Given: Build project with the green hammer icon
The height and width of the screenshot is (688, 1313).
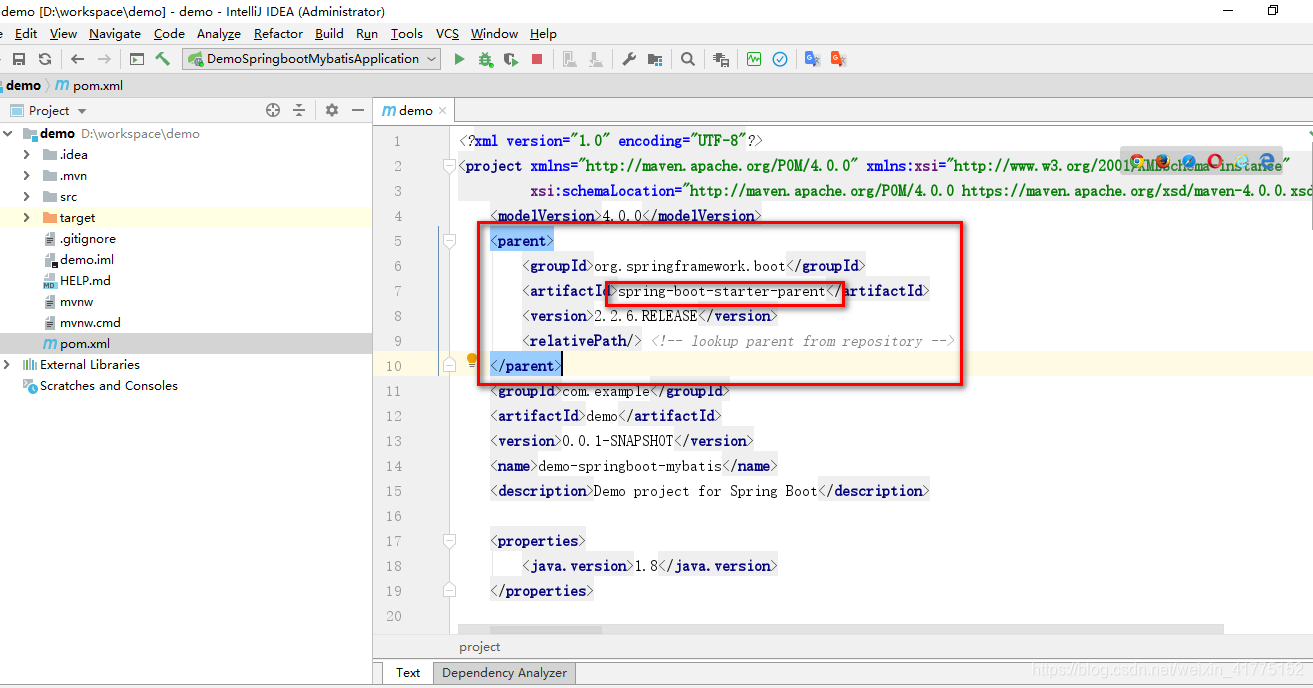Looking at the screenshot, I should pyautogui.click(x=163, y=59).
